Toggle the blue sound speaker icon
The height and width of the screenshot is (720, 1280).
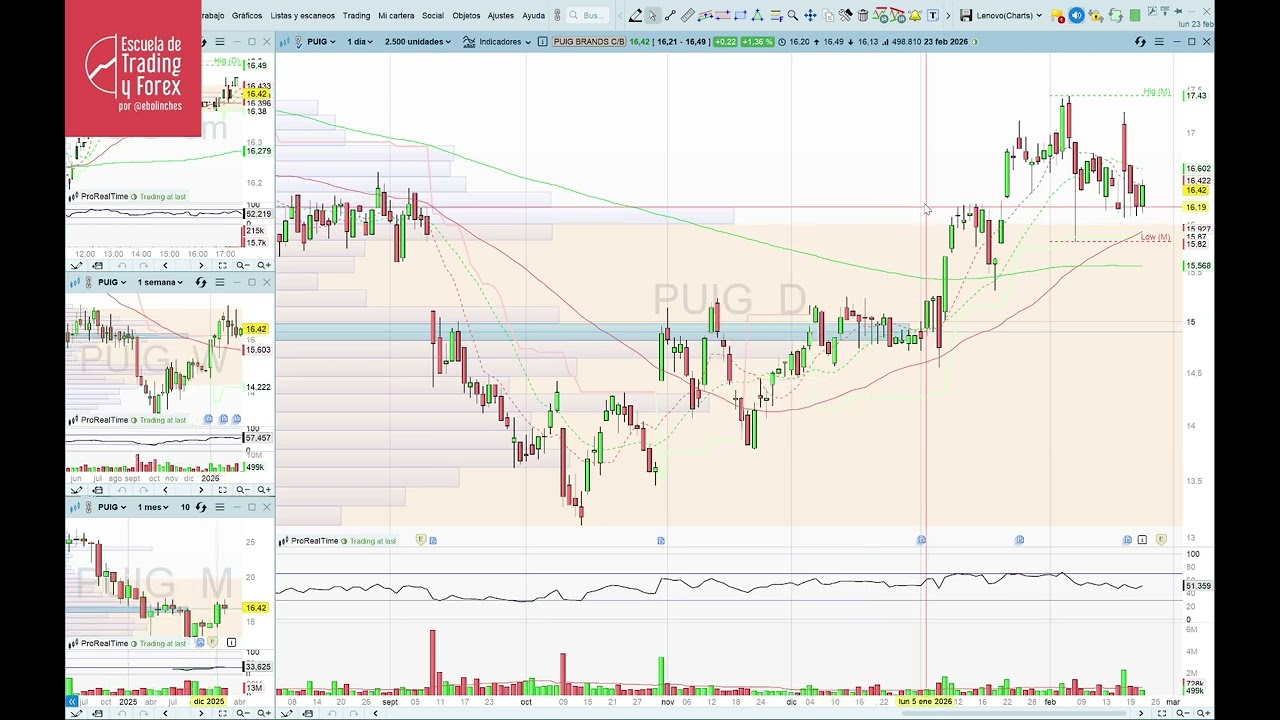[x=1076, y=15]
